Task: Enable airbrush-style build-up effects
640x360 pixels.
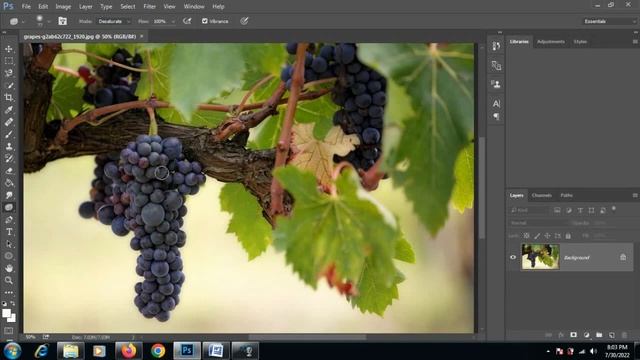Action: [x=187, y=21]
